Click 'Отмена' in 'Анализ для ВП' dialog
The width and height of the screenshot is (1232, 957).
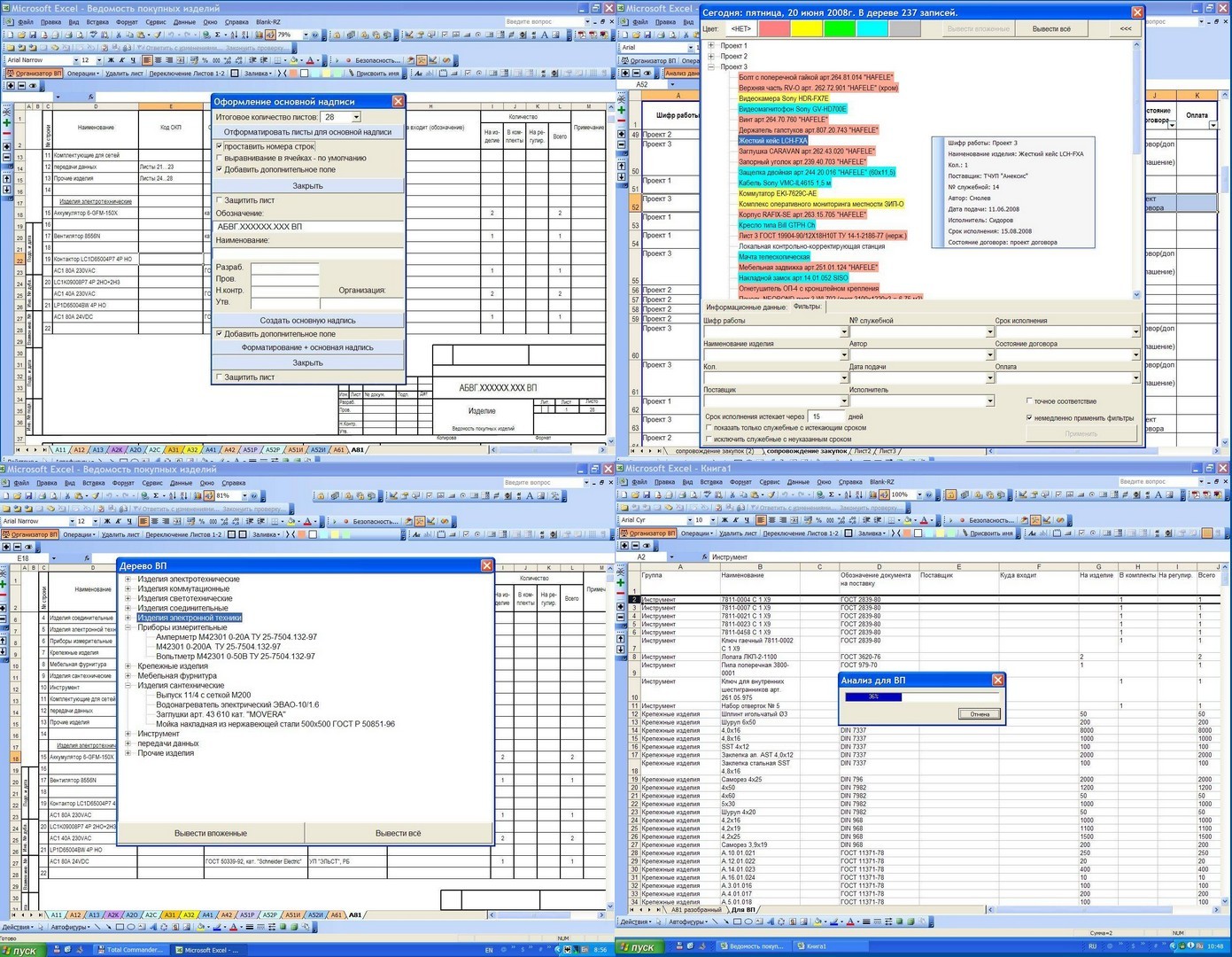(x=979, y=713)
